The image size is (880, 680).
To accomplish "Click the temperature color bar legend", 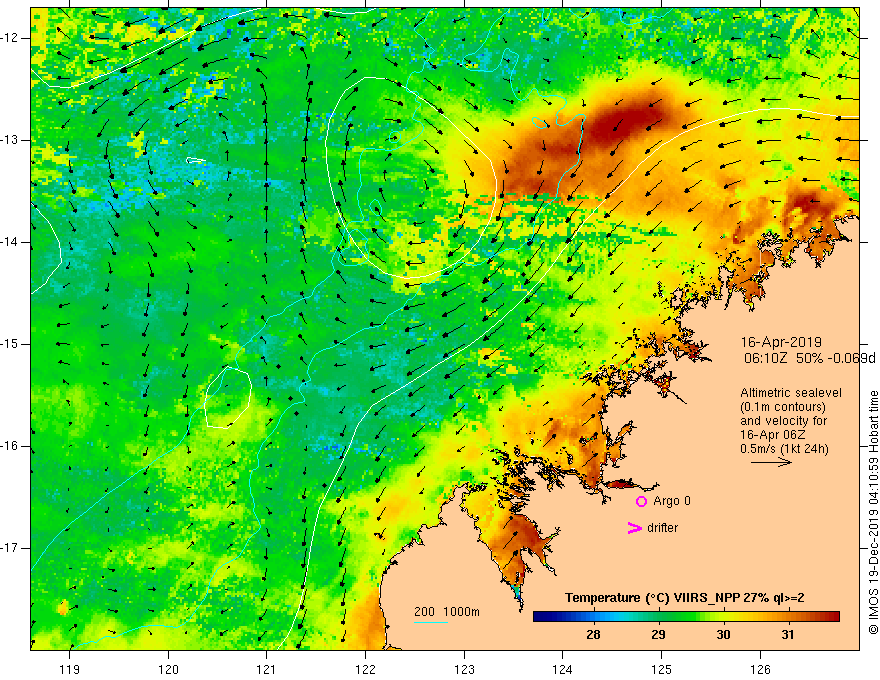I will [686, 617].
